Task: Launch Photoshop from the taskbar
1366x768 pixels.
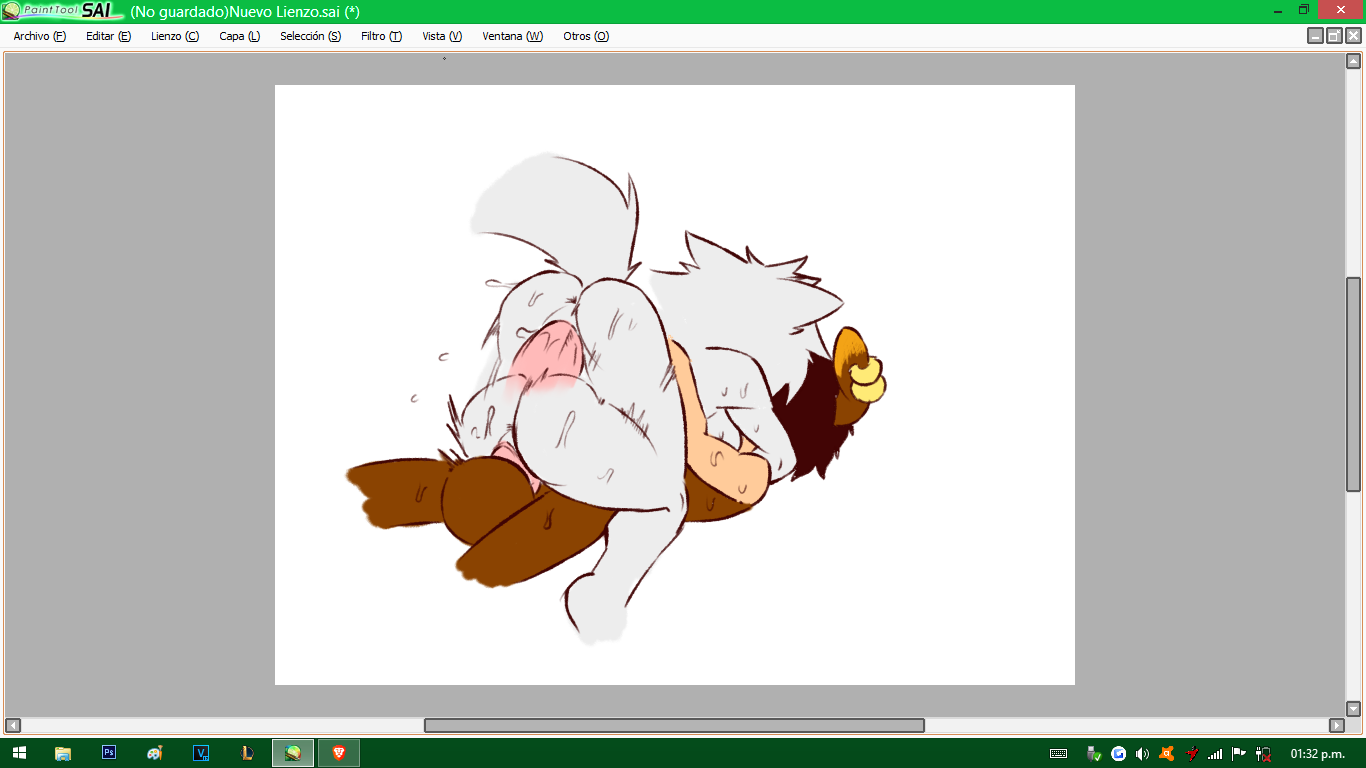Action: coord(109,753)
